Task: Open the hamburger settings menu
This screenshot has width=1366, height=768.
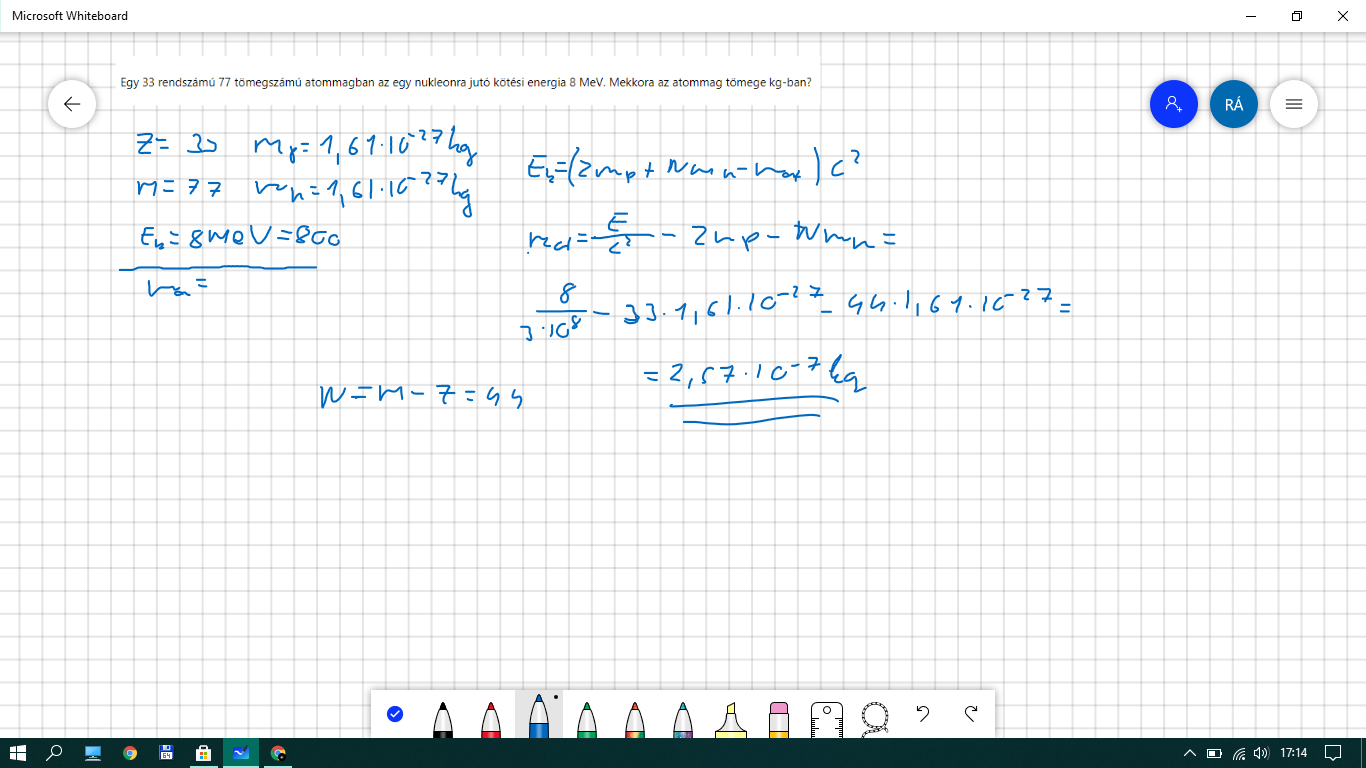Action: point(1293,104)
